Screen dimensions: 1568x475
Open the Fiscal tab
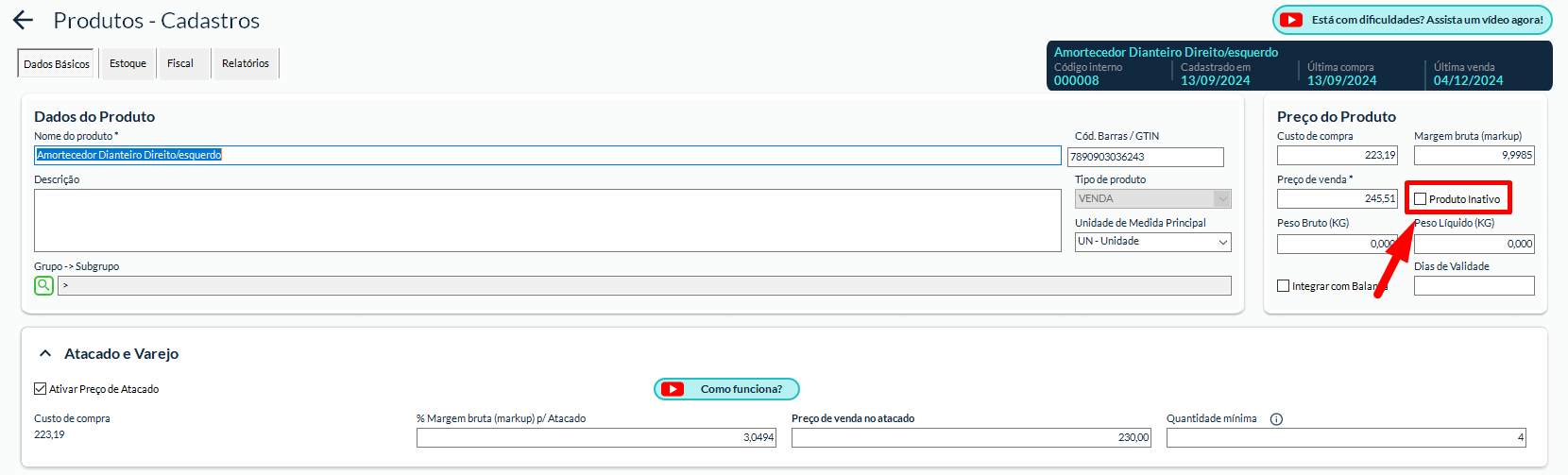pos(180,64)
